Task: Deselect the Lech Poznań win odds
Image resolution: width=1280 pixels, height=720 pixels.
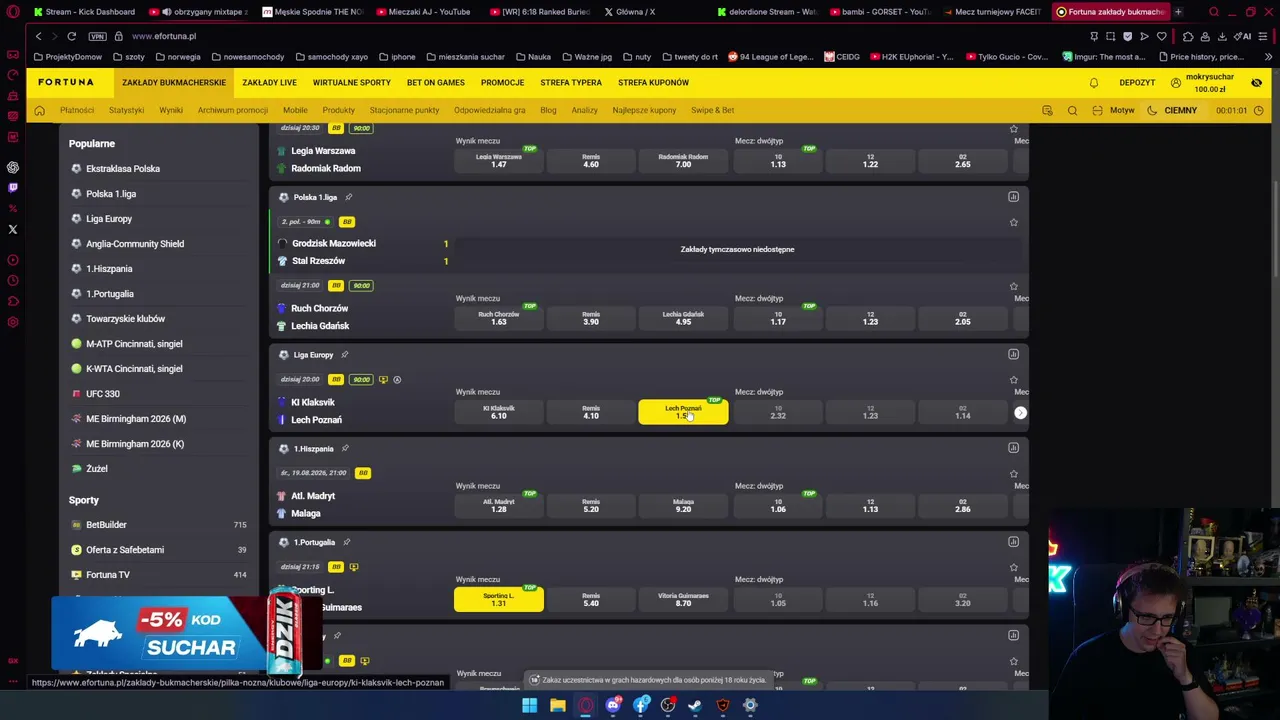Action: (683, 412)
